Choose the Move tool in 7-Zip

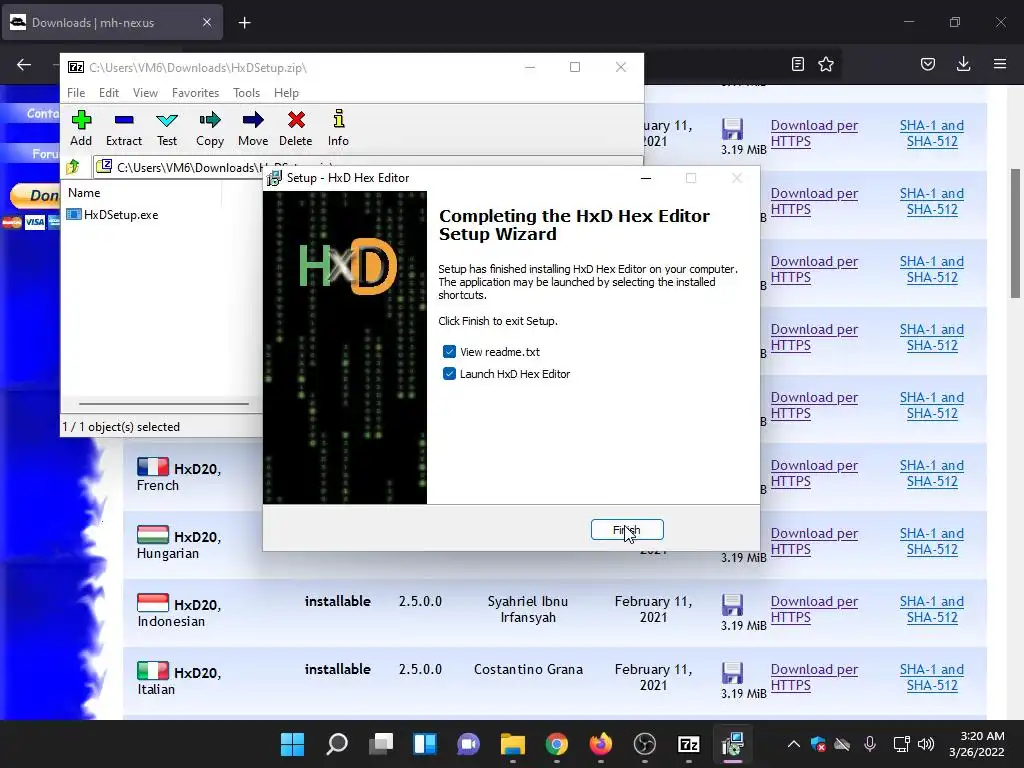253,129
